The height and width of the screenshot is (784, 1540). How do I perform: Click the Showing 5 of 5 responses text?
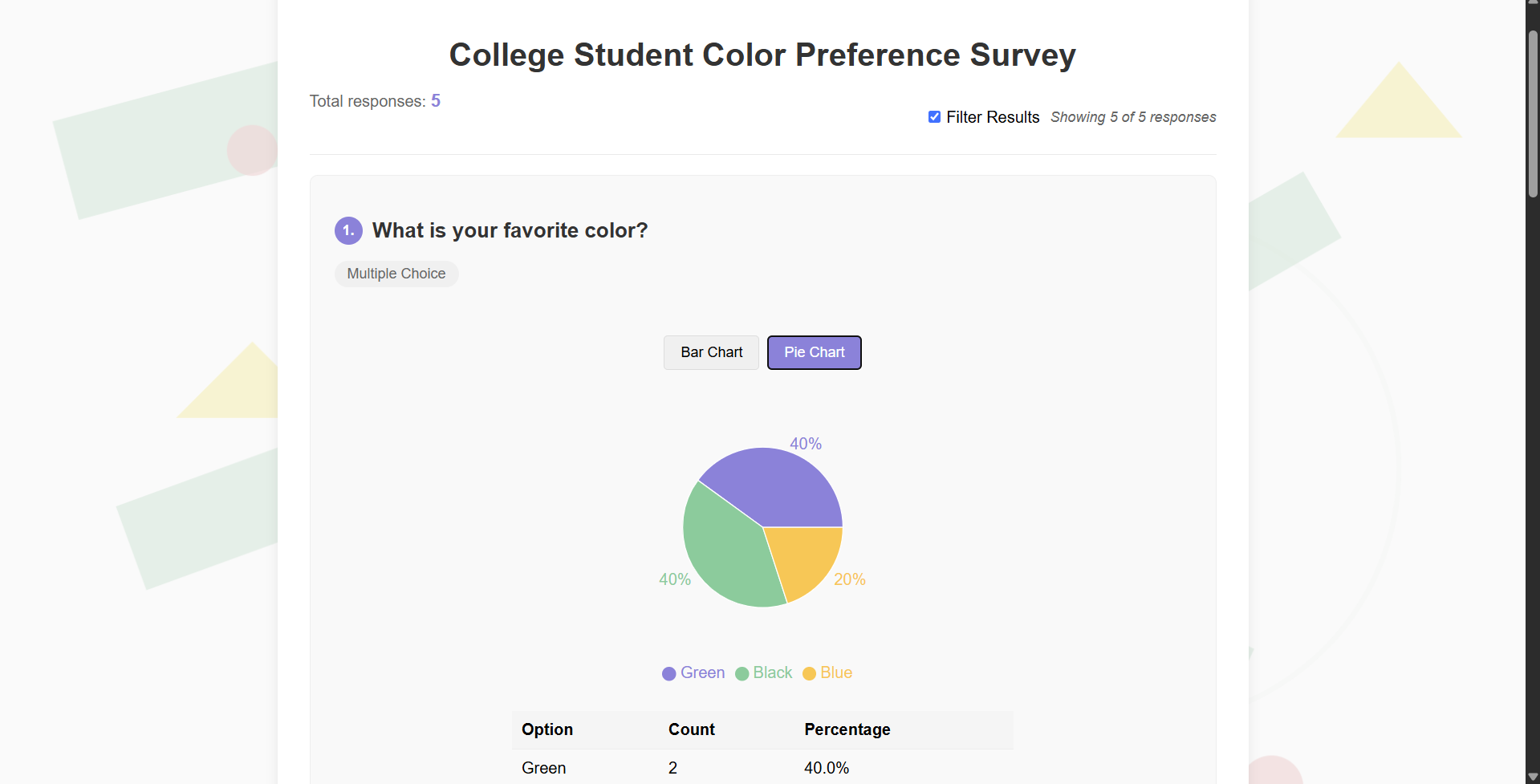(1133, 117)
